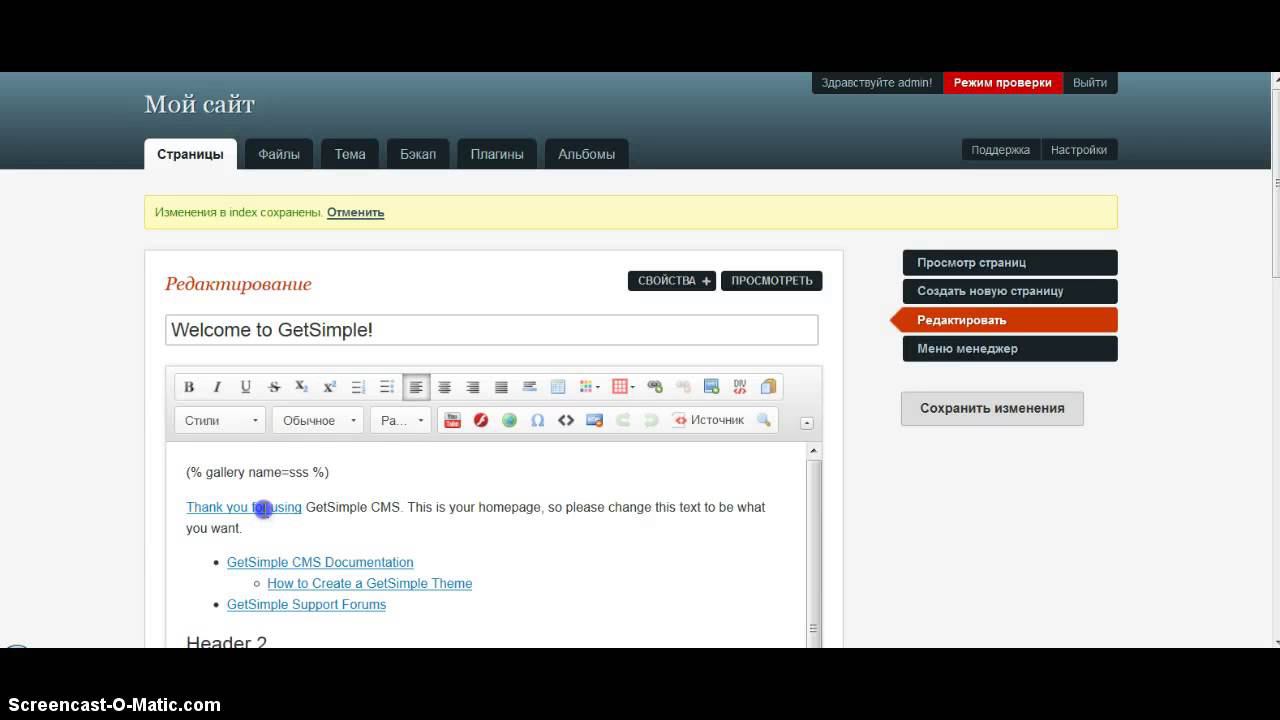The width and height of the screenshot is (1280, 720).
Task: Toggle italic formatting
Action: (x=217, y=387)
